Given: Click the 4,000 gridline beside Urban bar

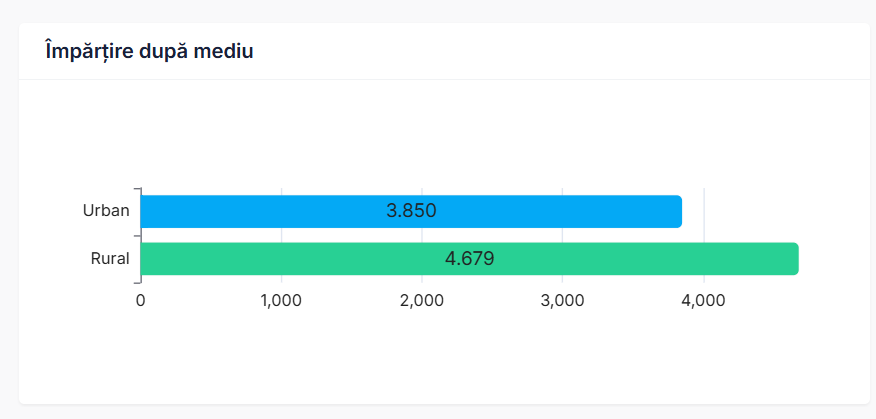Looking at the screenshot, I should [x=704, y=211].
